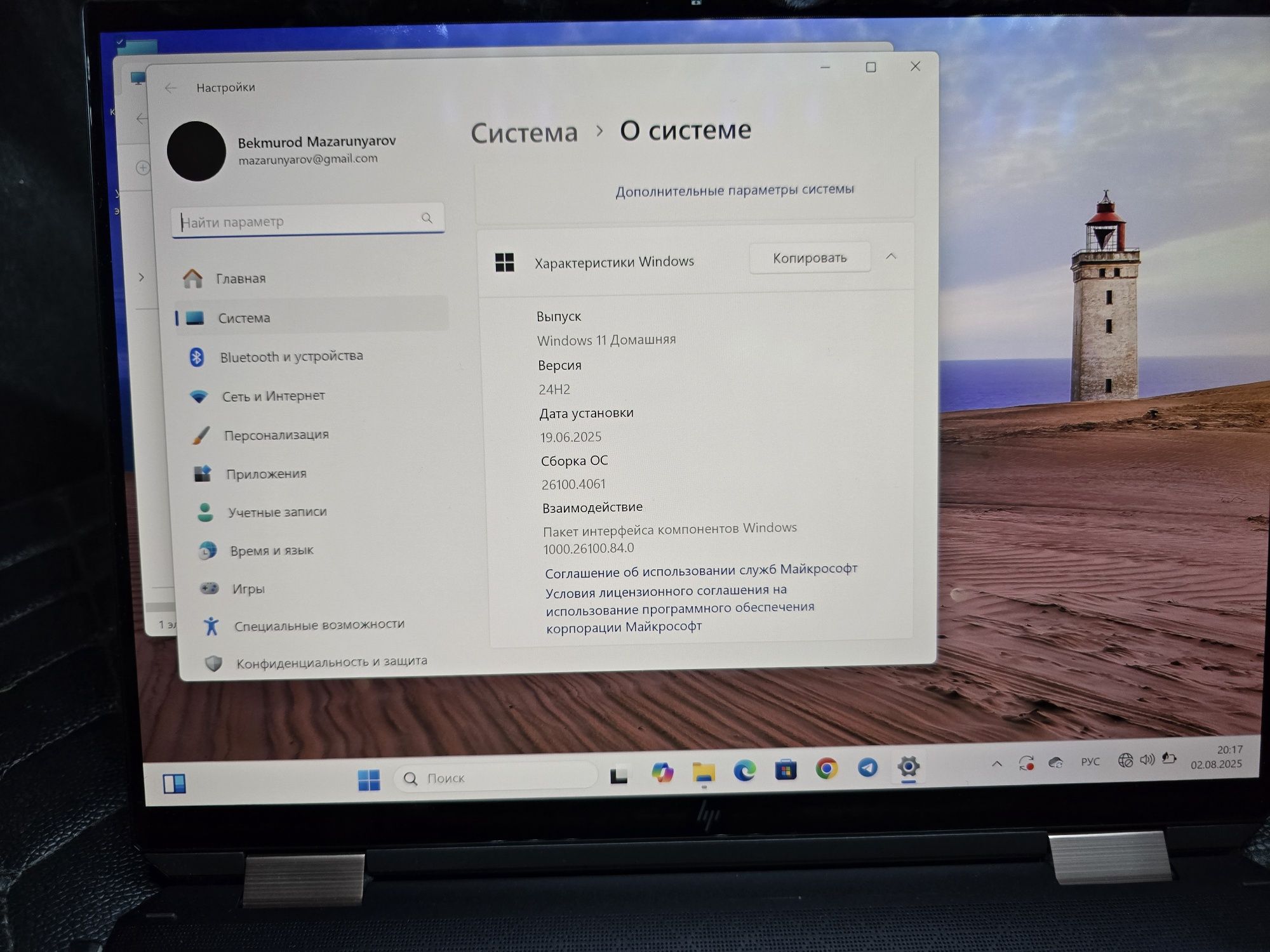
Task: Launch Google Chrome from taskbar
Action: (x=827, y=769)
